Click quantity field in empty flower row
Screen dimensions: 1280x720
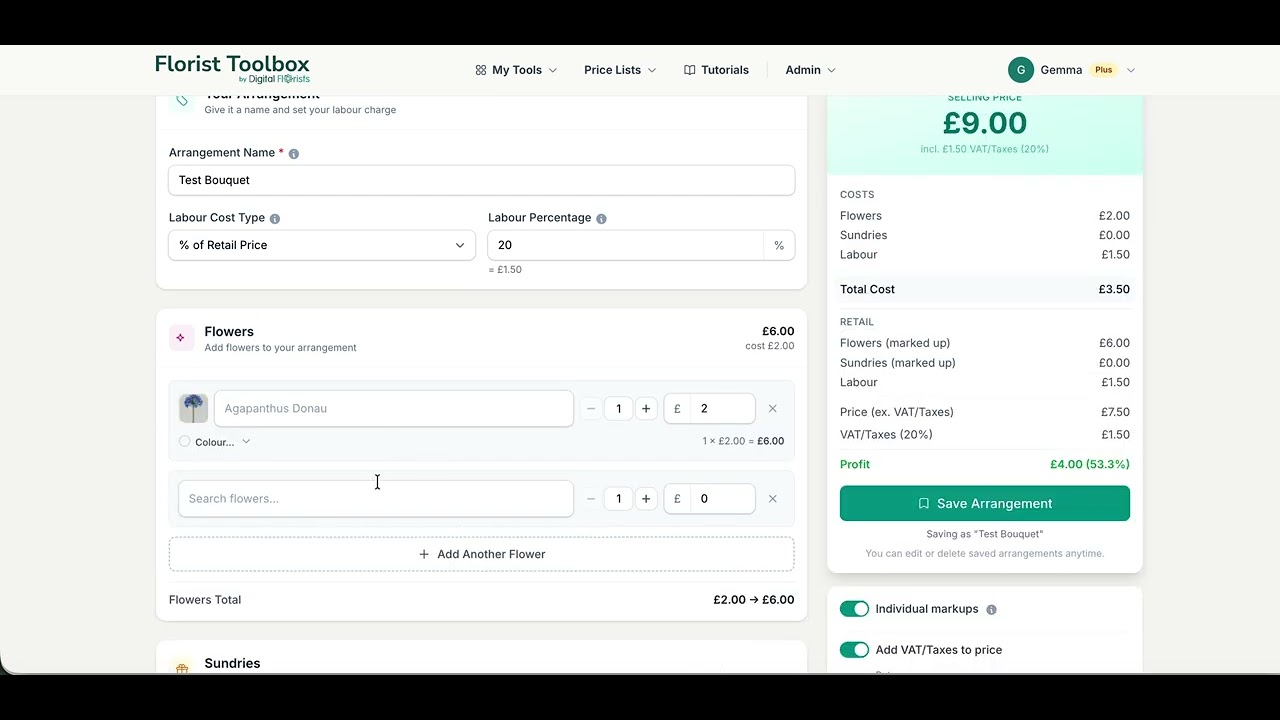(618, 498)
